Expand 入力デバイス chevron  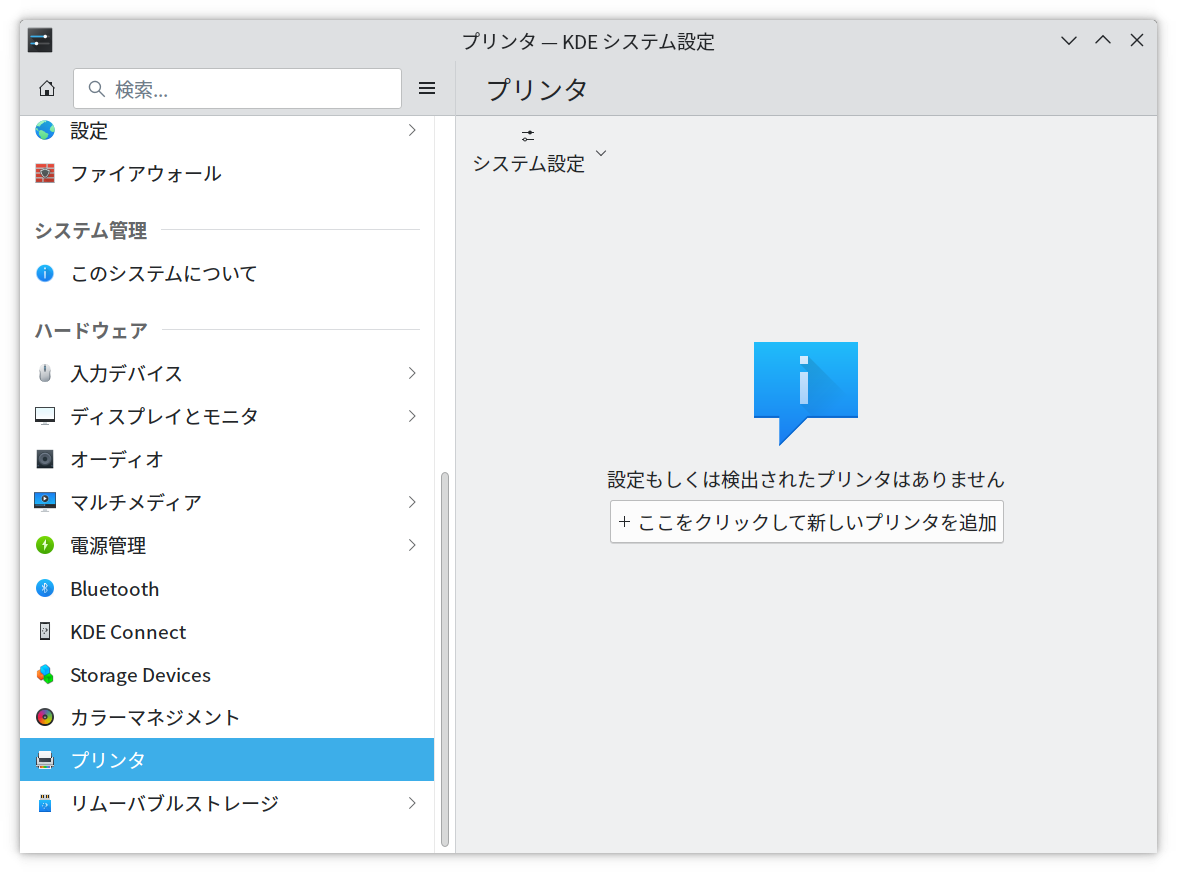412,373
